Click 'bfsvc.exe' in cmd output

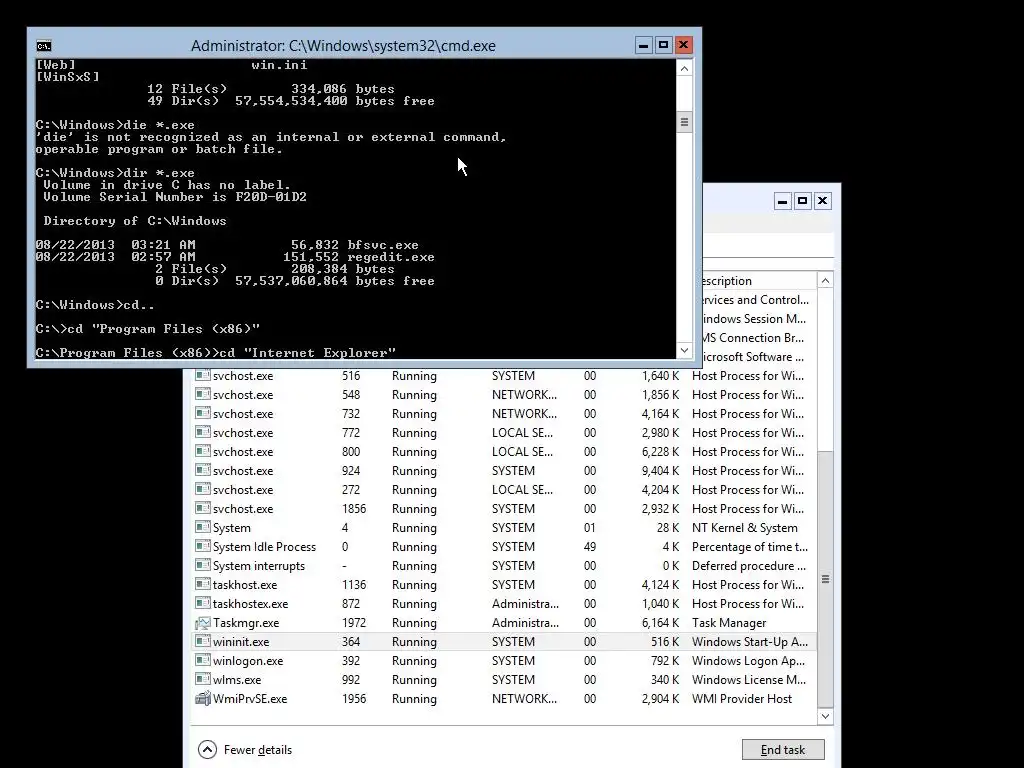383,245
